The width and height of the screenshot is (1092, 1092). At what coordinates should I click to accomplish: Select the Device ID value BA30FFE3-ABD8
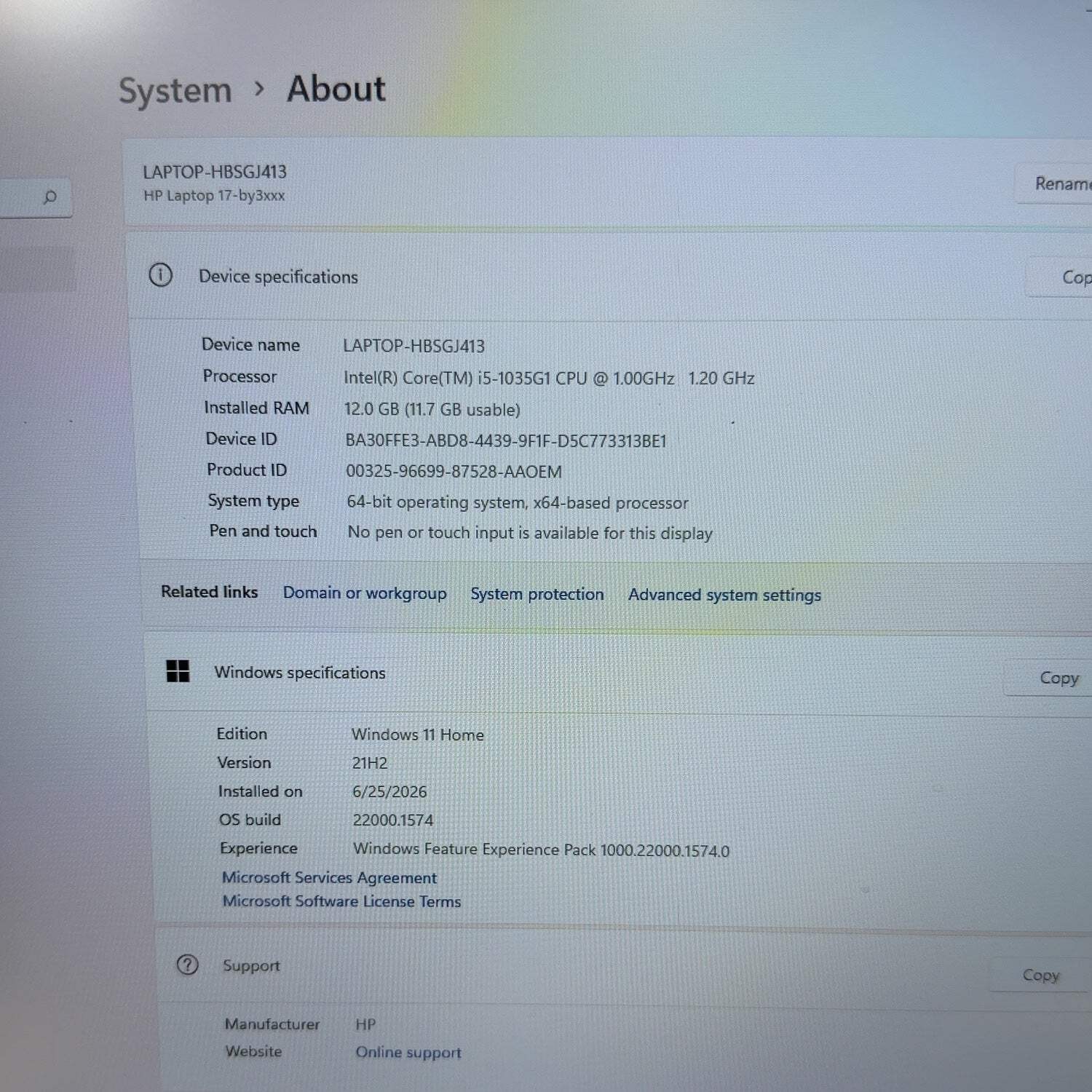pyautogui.click(x=506, y=440)
